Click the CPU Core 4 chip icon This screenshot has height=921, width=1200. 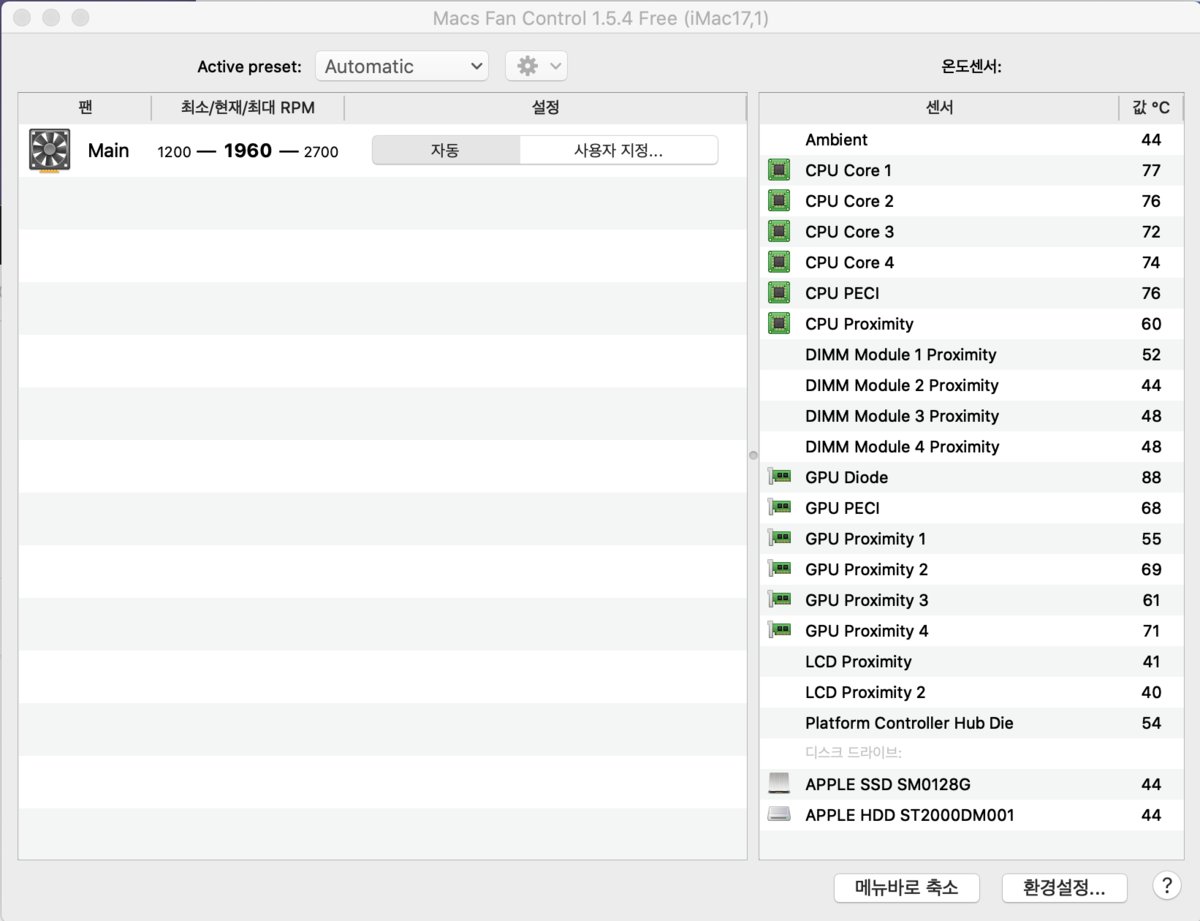tap(779, 262)
